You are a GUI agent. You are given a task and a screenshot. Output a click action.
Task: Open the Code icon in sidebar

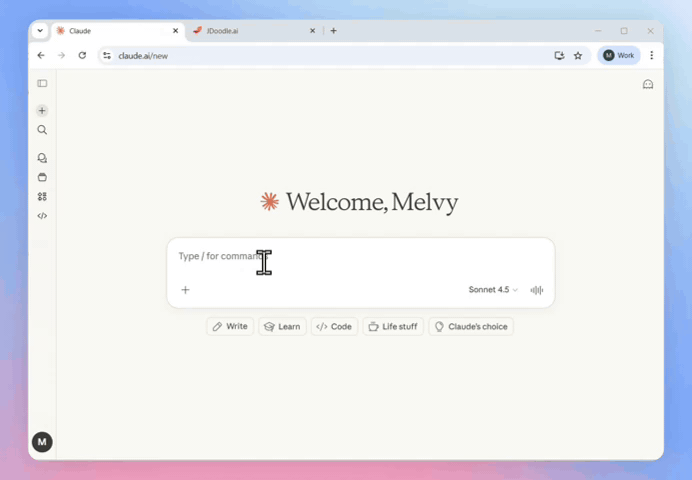pos(42,216)
